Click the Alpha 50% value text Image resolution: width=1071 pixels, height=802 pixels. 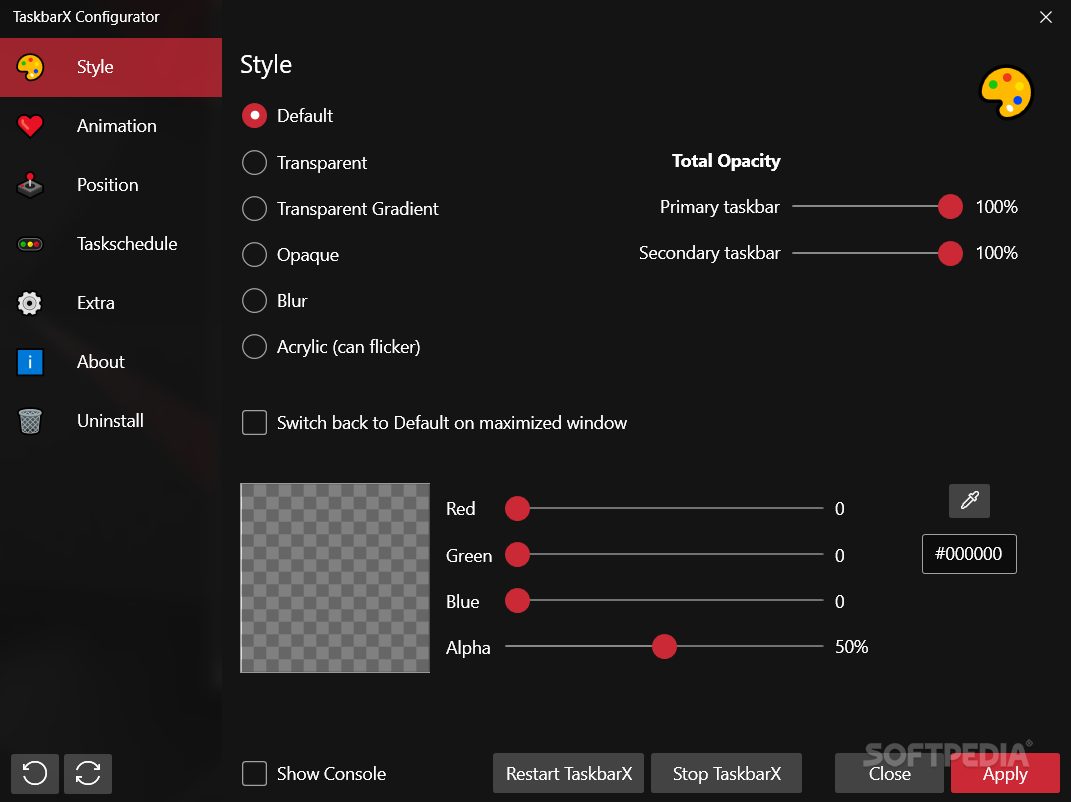click(851, 647)
